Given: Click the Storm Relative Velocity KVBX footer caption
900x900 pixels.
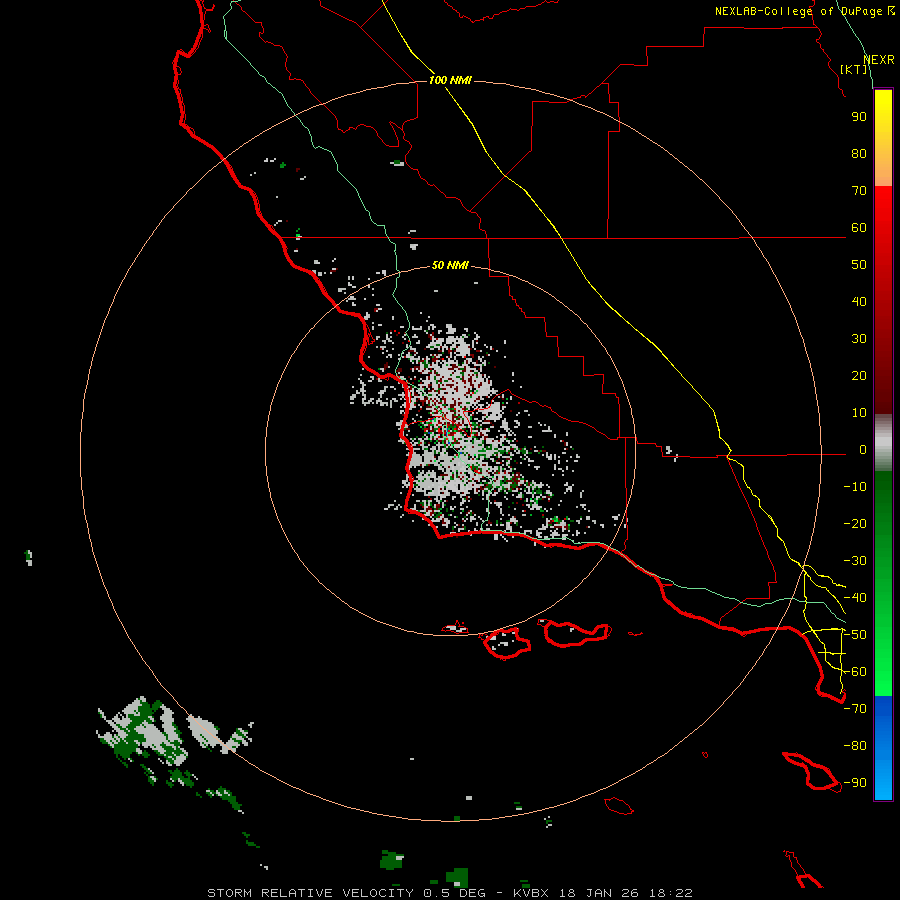Looking at the screenshot, I should (x=450, y=893).
